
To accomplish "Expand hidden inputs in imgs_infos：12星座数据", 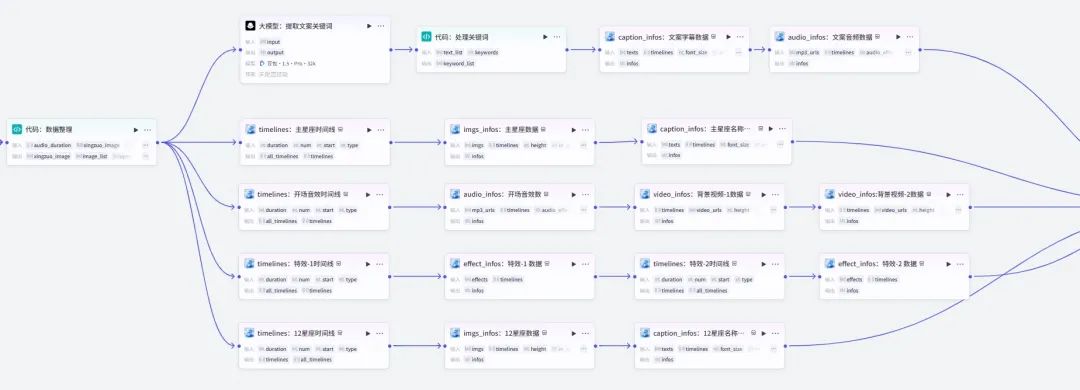I will pyautogui.click(x=584, y=349).
